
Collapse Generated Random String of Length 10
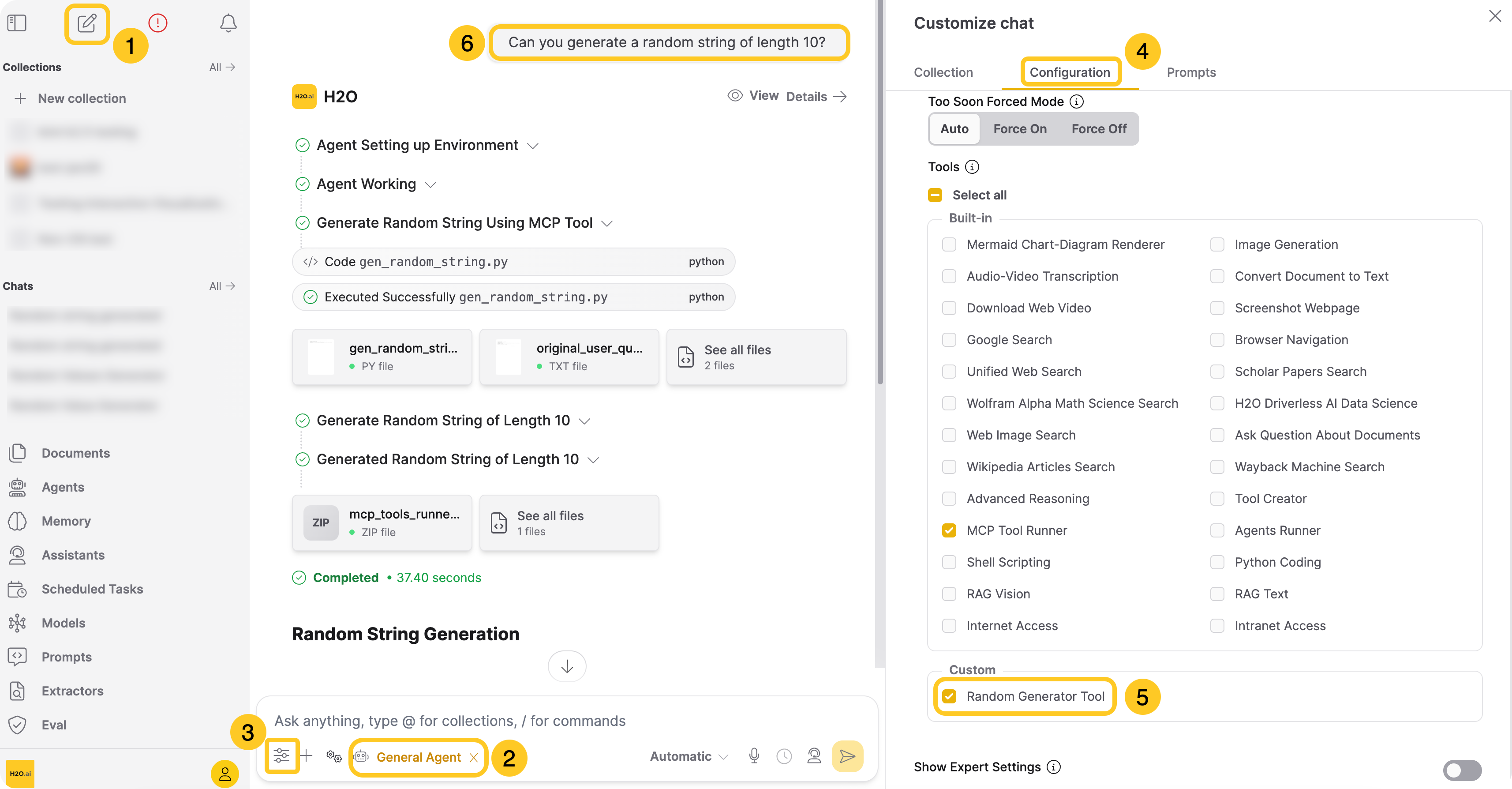tap(593, 460)
